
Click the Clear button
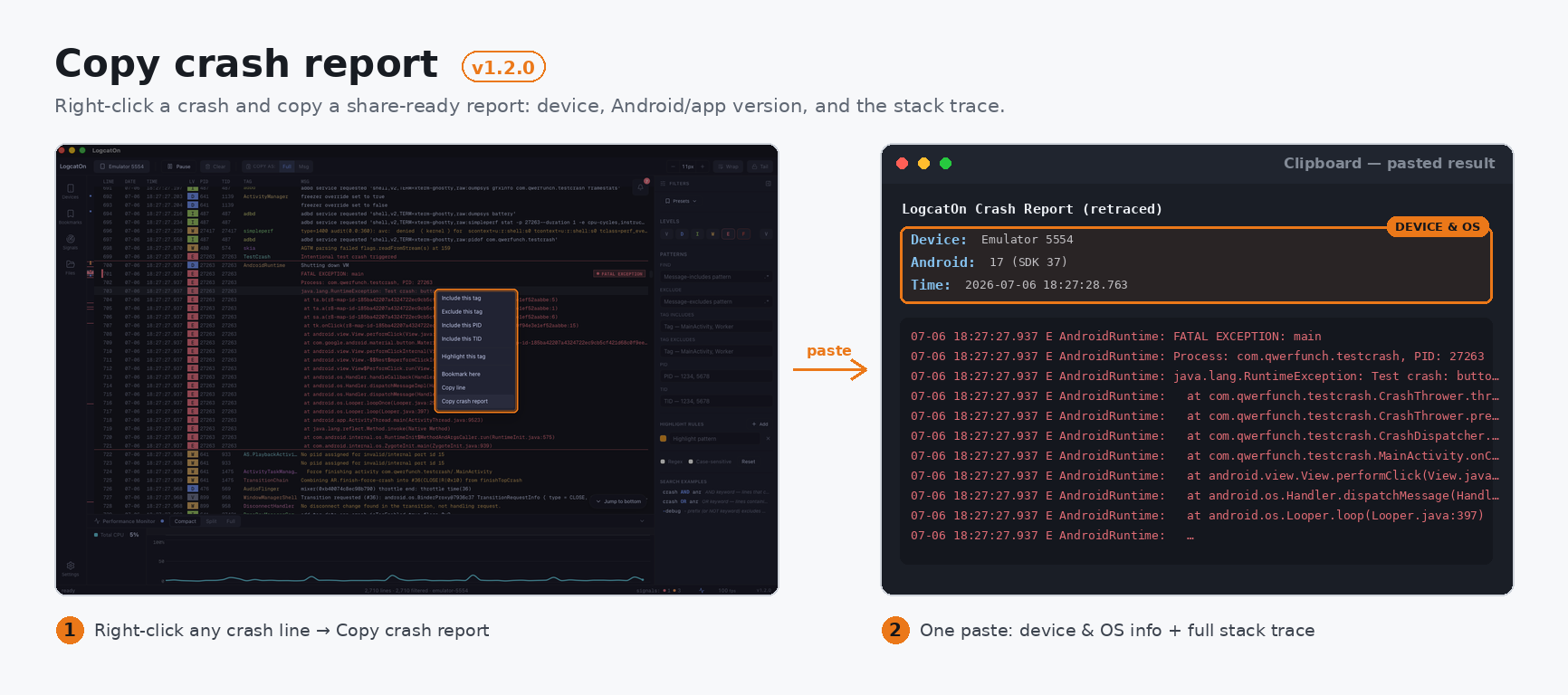pyautogui.click(x=215, y=167)
